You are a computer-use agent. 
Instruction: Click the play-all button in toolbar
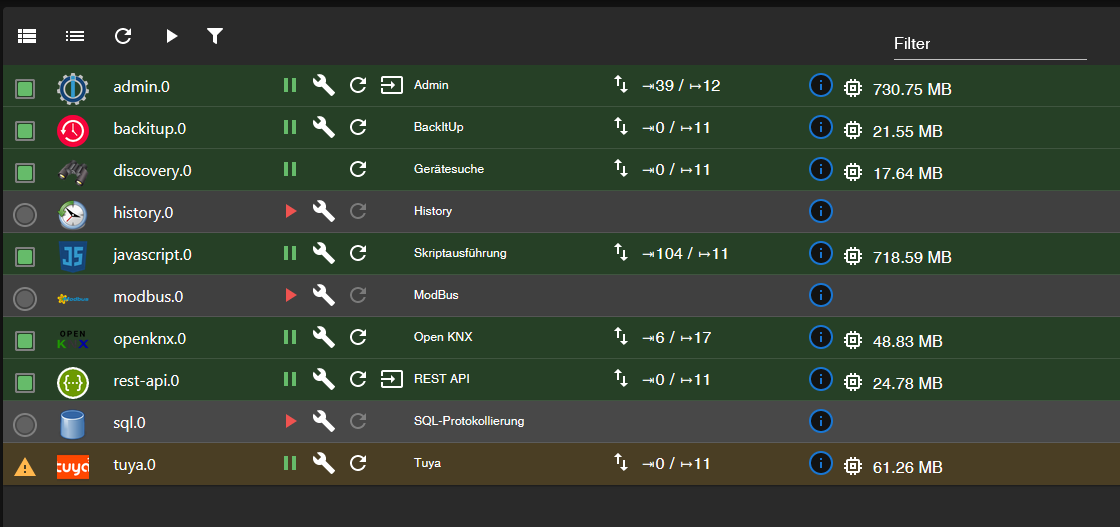(171, 36)
